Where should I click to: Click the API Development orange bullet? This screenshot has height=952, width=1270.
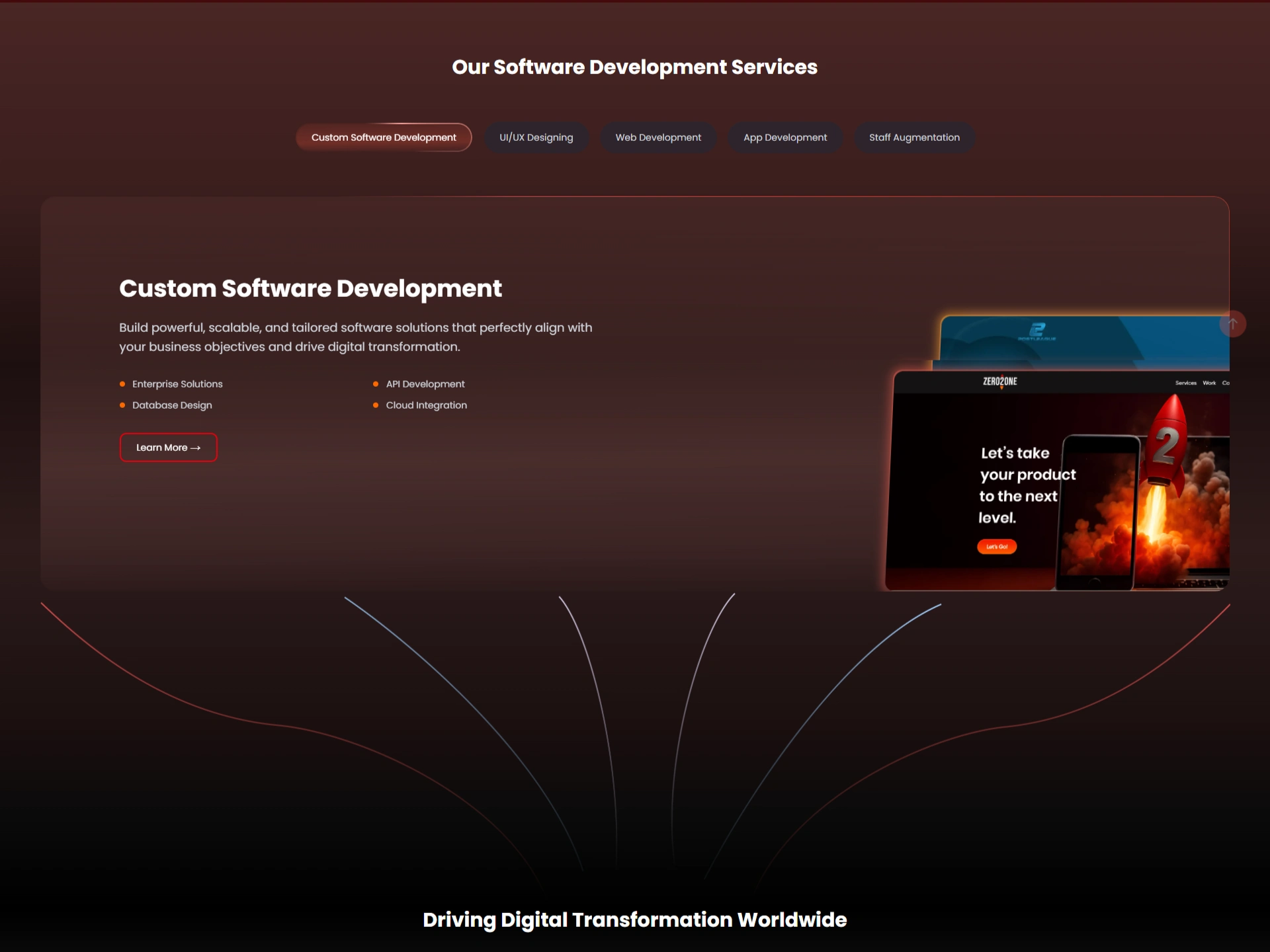pos(376,384)
